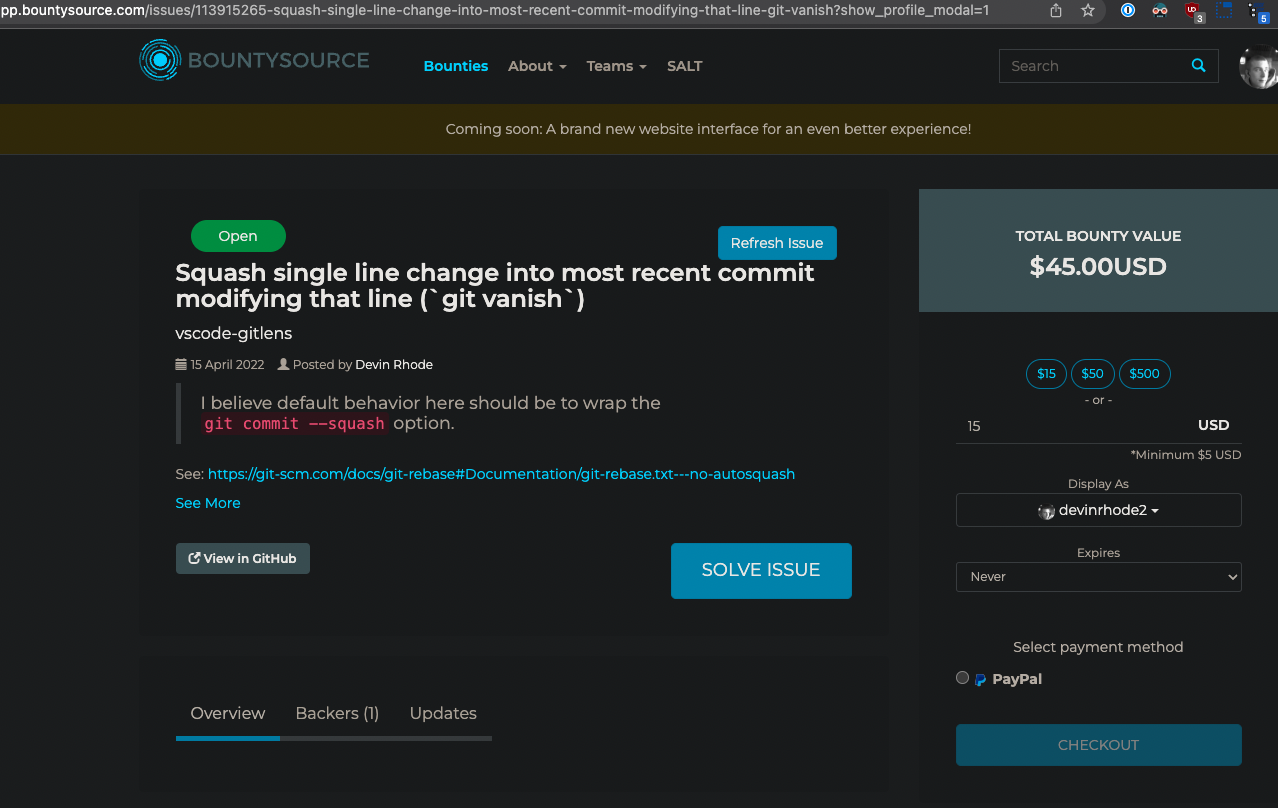Open the git-scm.com documentation link

pyautogui.click(x=501, y=474)
